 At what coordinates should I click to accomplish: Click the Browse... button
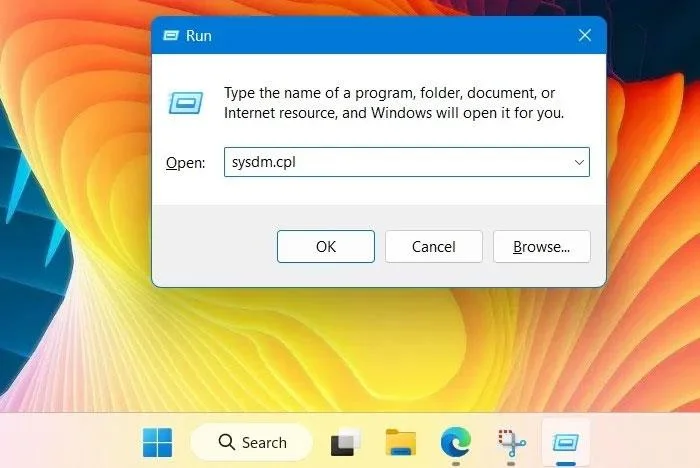tap(542, 247)
